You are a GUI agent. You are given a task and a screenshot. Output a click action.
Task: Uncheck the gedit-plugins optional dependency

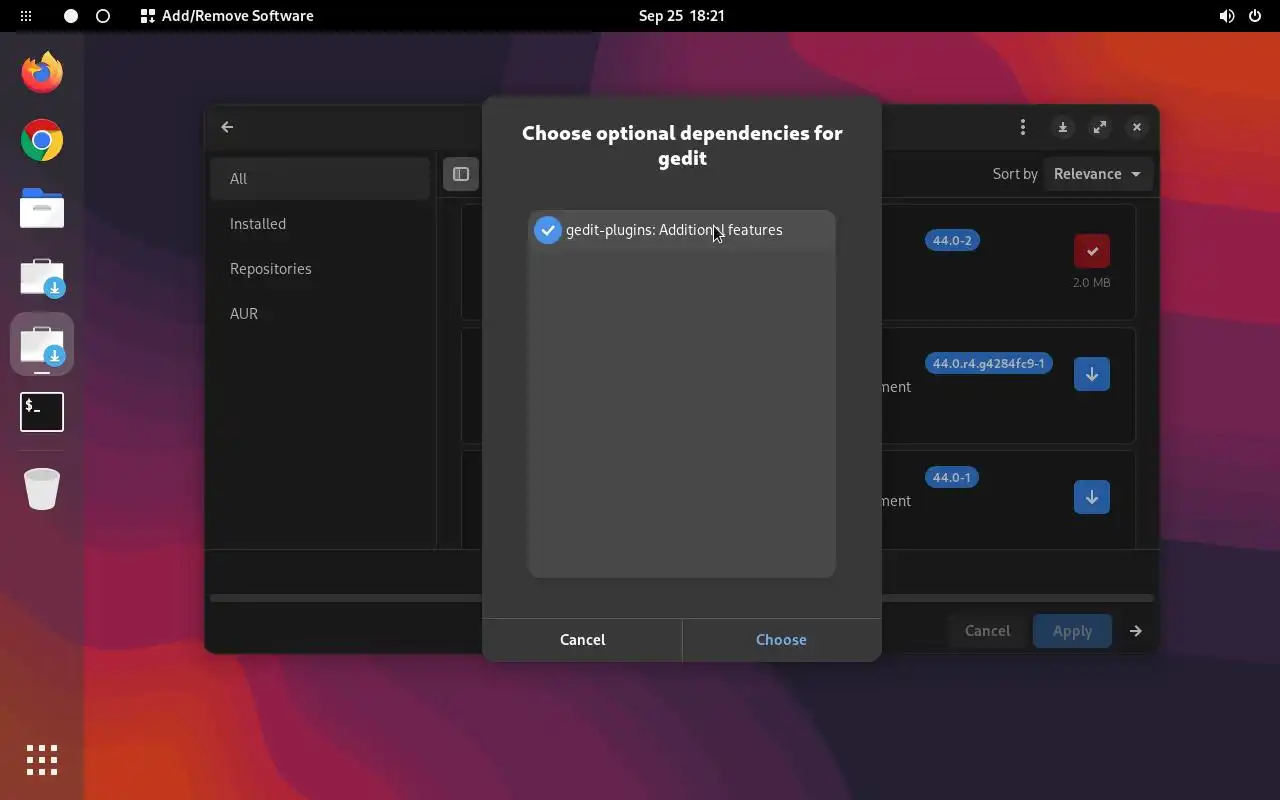click(x=547, y=230)
